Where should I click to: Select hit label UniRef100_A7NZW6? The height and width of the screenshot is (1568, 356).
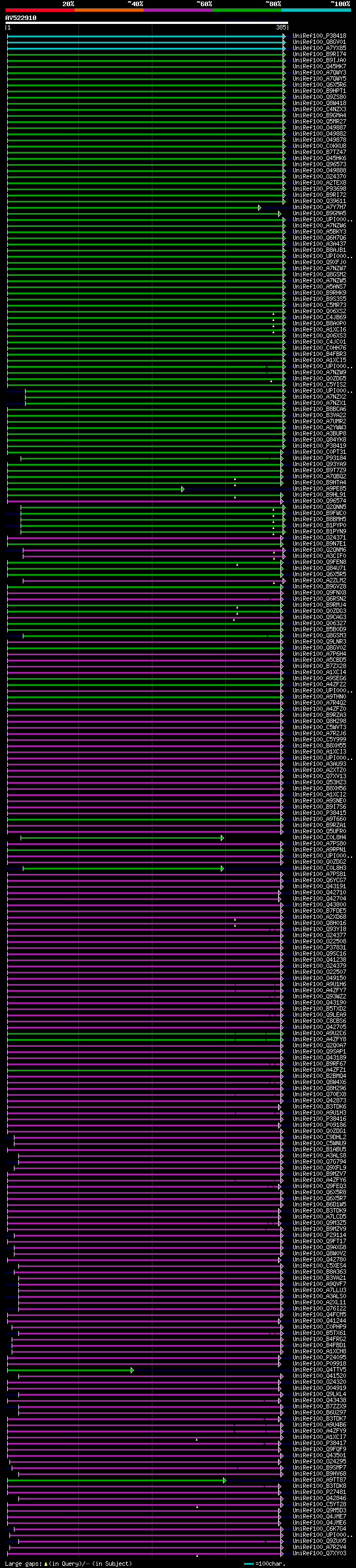click(319, 226)
